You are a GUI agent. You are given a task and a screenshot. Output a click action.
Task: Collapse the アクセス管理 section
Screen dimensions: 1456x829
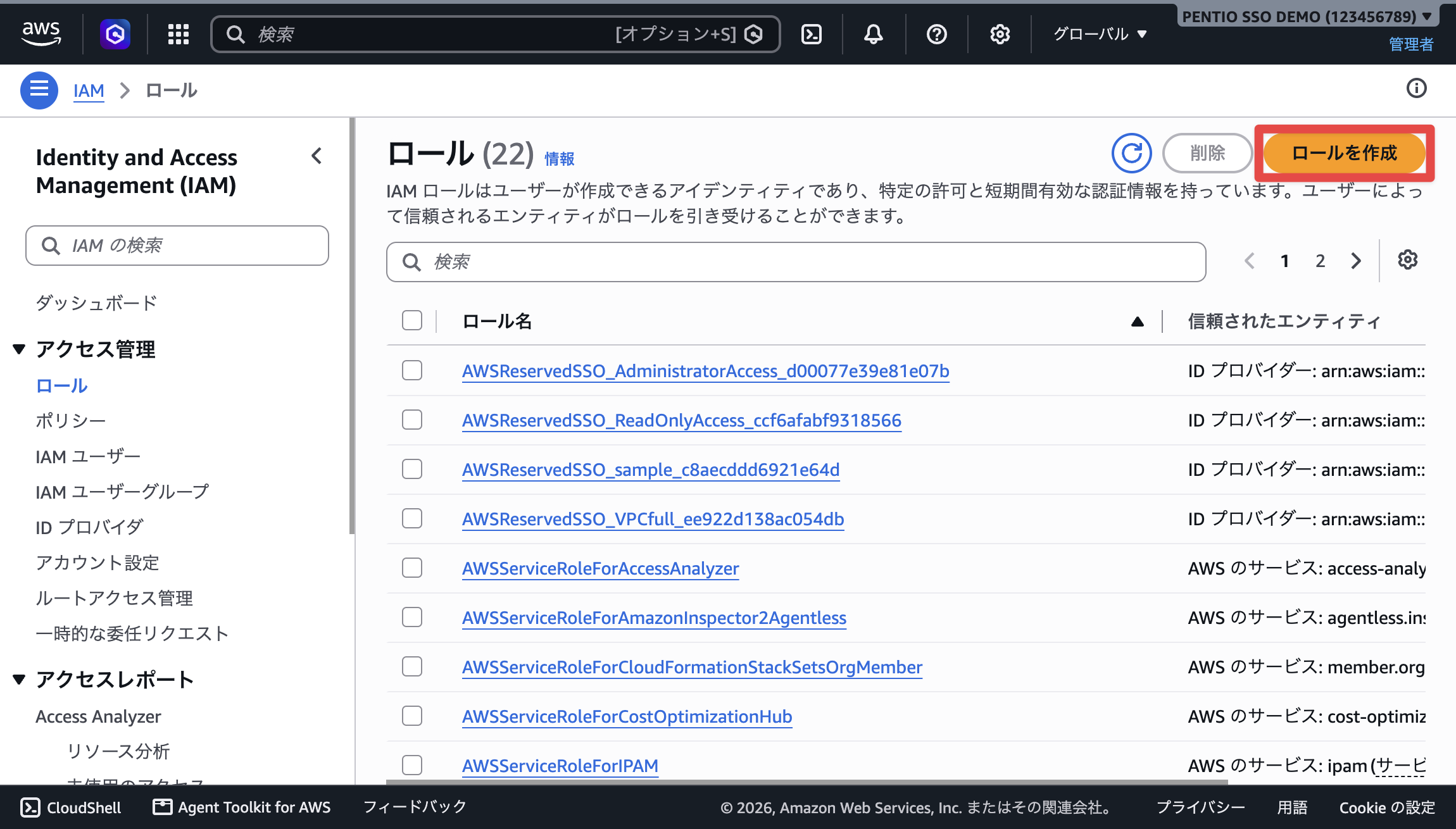[x=19, y=349]
